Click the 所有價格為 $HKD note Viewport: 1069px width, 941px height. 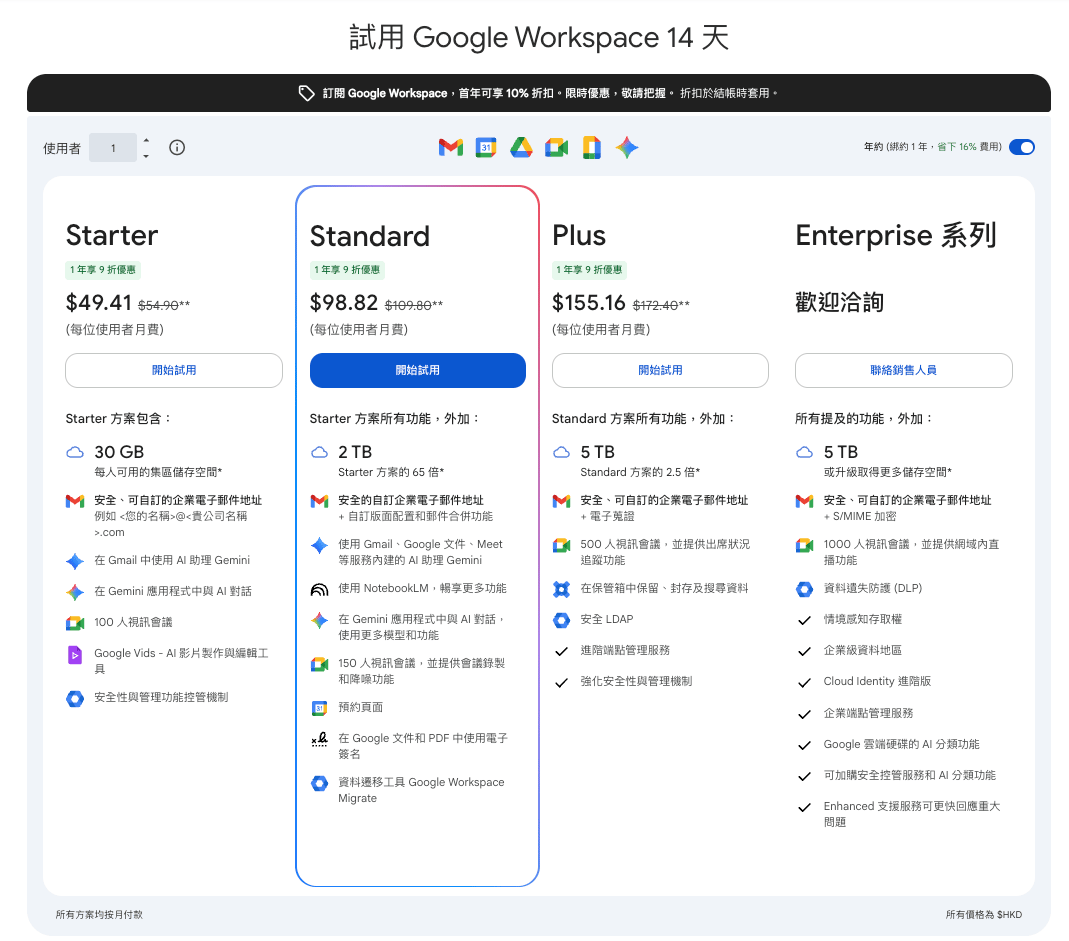984,914
